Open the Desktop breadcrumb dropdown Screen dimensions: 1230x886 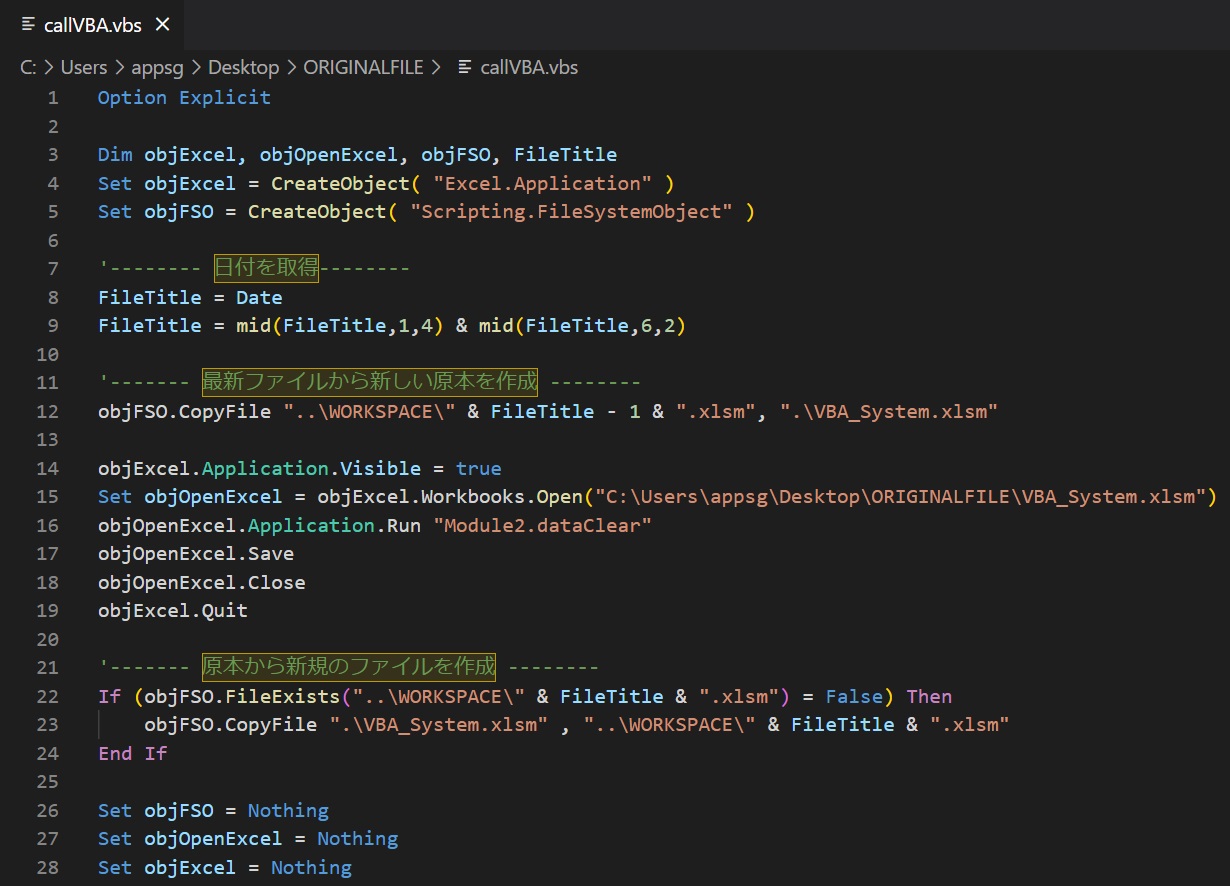pyautogui.click(x=243, y=67)
